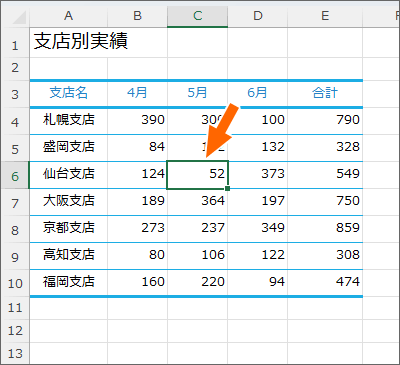
Task: Select row 7 header
Action: 15,202
